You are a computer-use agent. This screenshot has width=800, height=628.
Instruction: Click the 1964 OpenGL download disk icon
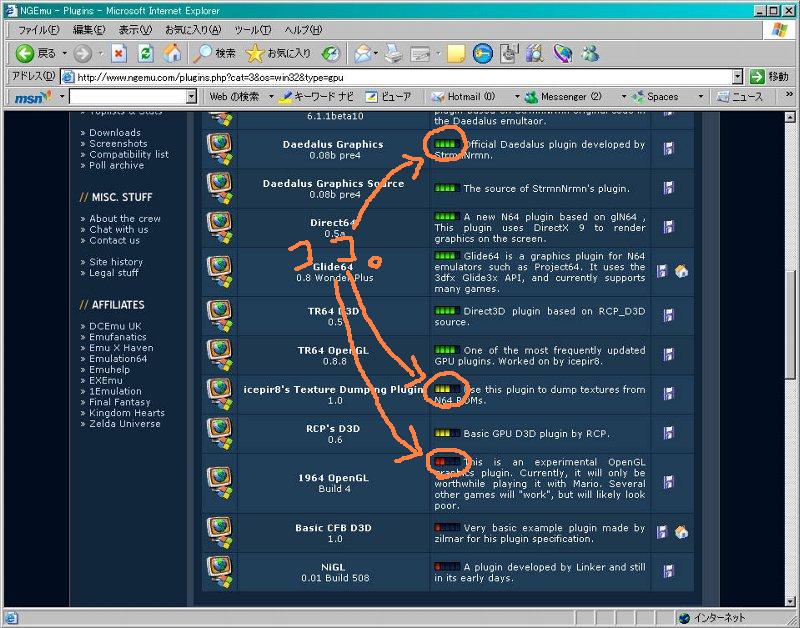point(668,483)
